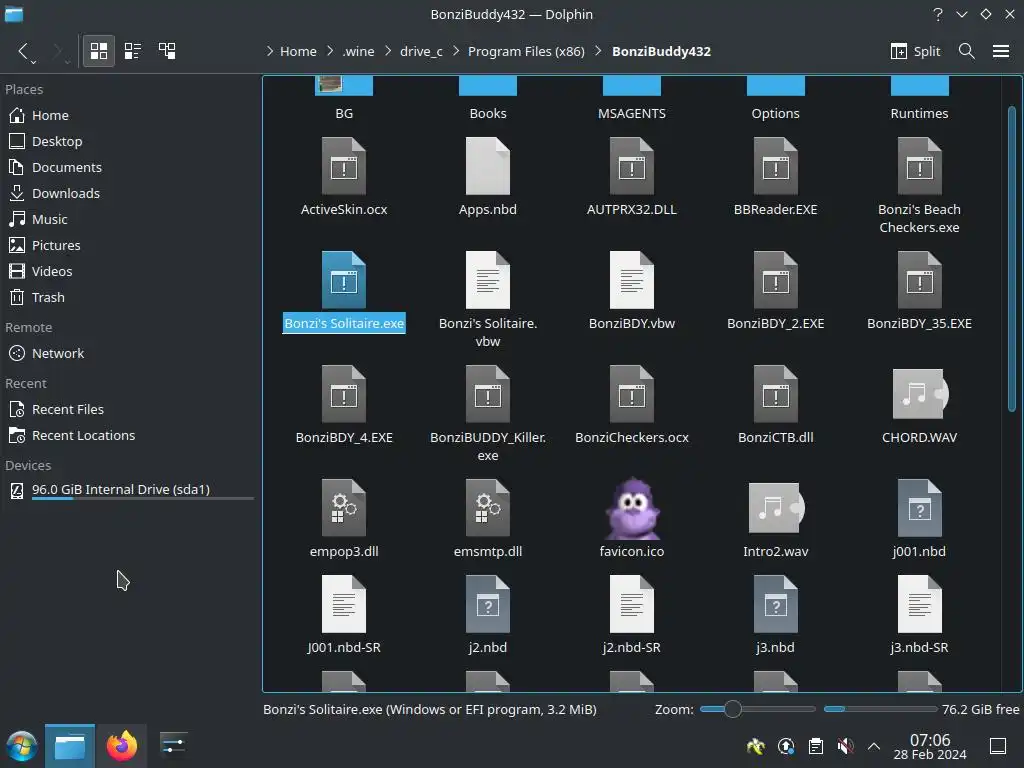
Task: Switch to Compact view mode
Action: (x=133, y=51)
